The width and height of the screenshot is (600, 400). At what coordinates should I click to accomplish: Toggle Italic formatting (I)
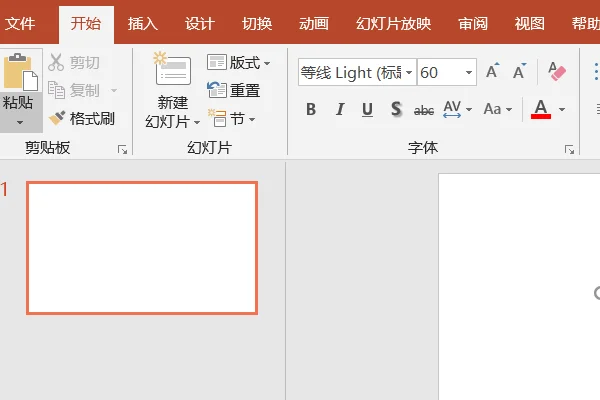(339, 109)
